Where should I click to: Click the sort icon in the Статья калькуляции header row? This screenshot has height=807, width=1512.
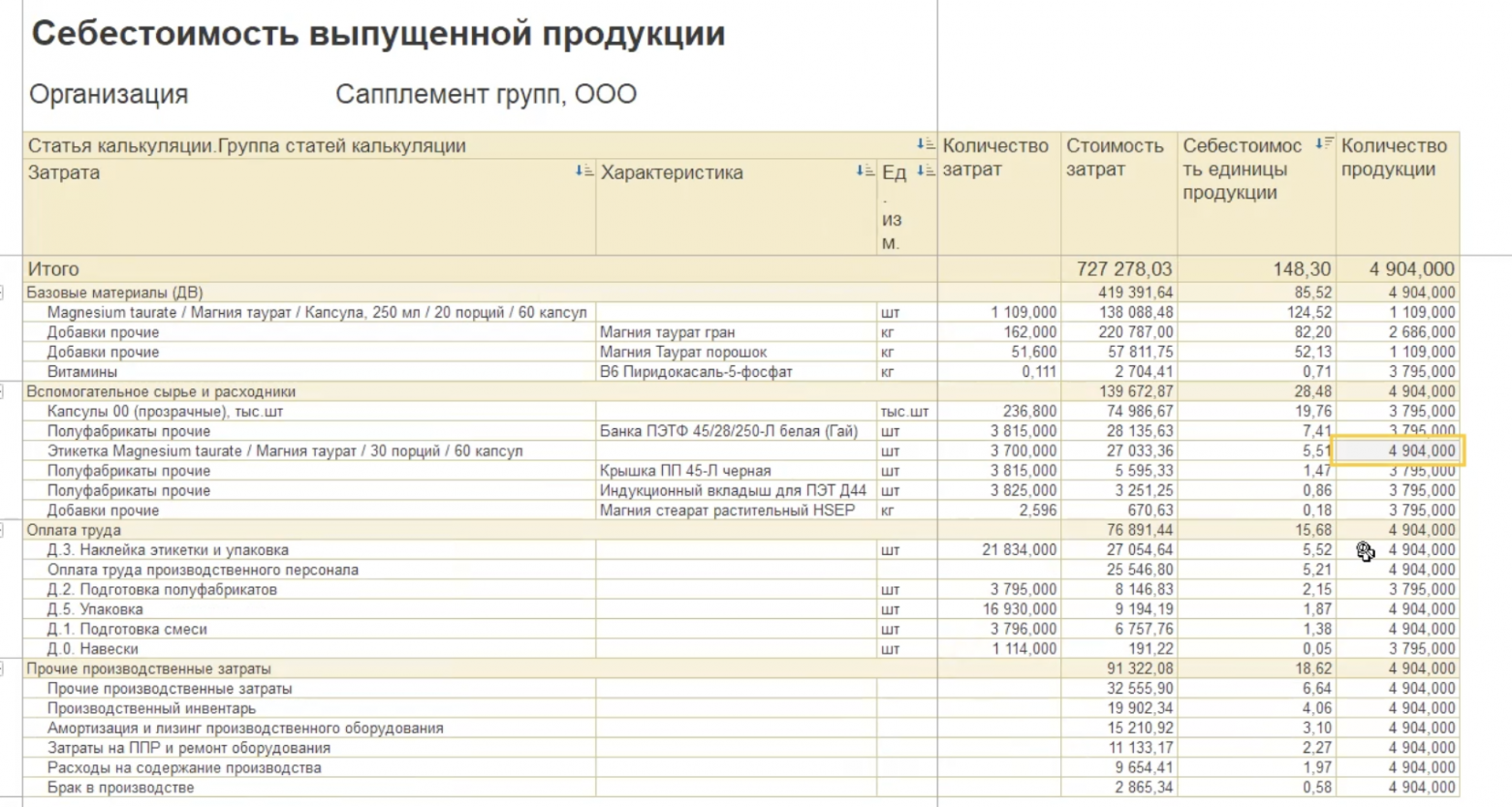point(926,143)
